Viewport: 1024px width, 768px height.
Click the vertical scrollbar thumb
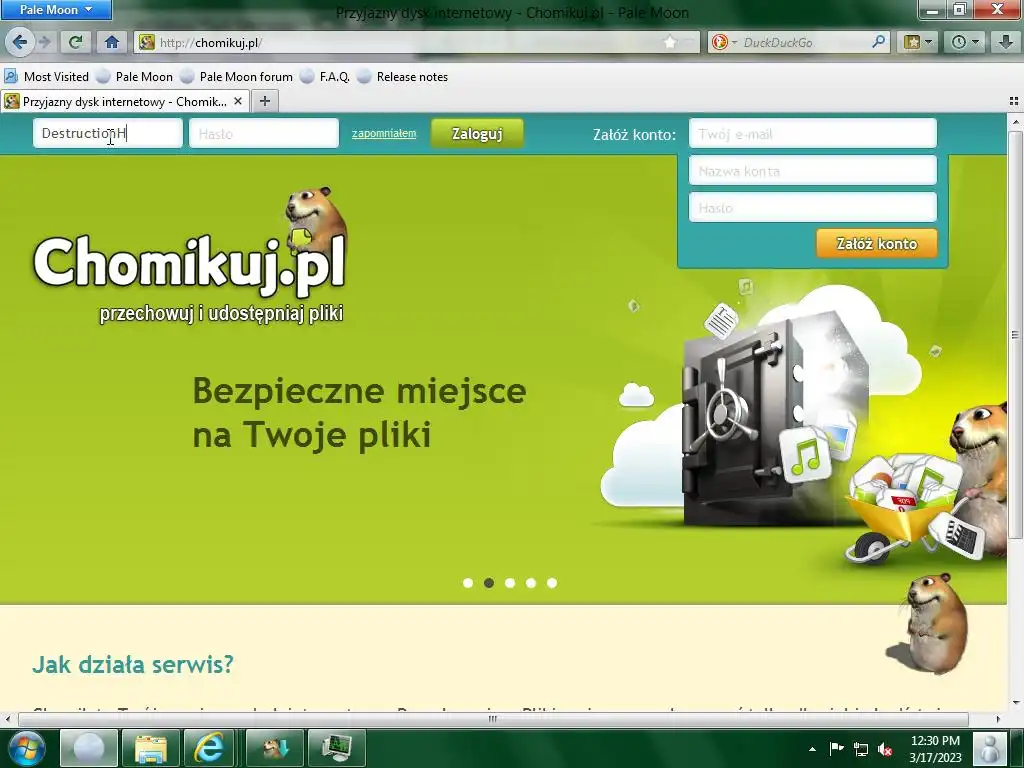(1015, 334)
